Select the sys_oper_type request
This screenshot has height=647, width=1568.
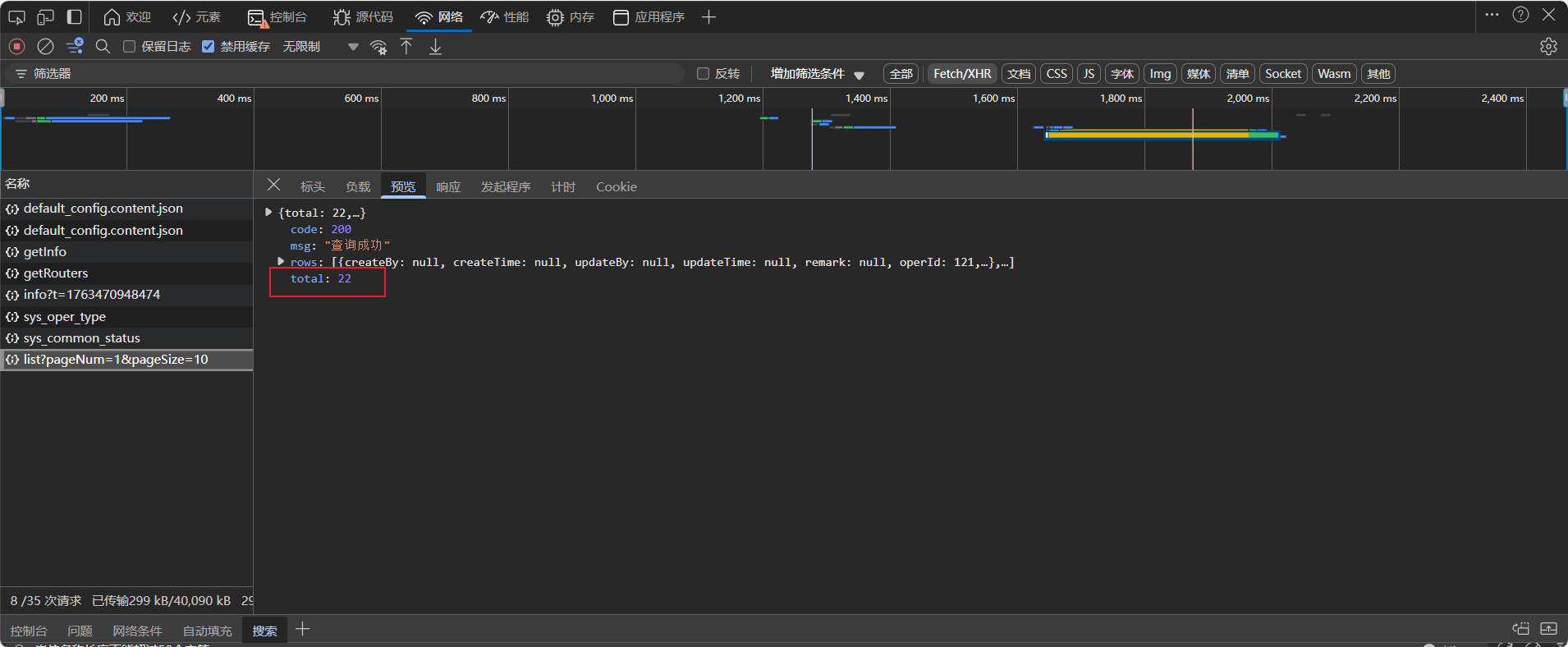pos(126,316)
